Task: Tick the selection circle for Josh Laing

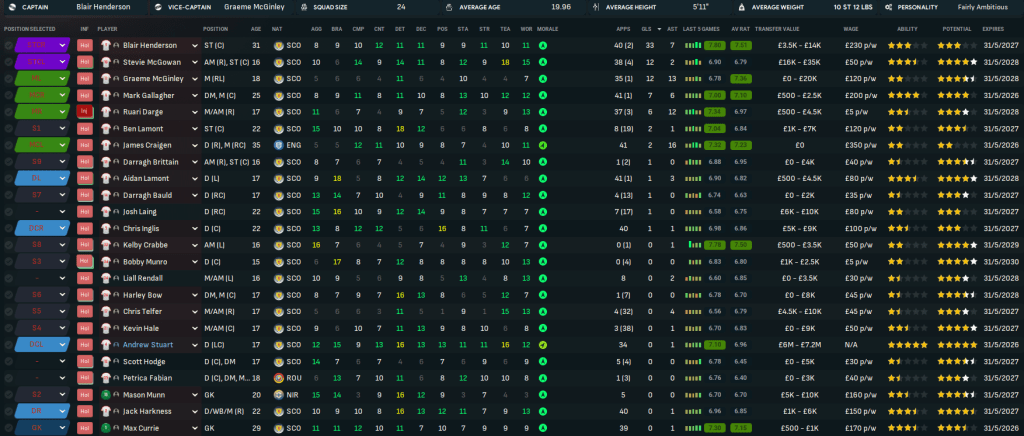Action: (x=9, y=211)
